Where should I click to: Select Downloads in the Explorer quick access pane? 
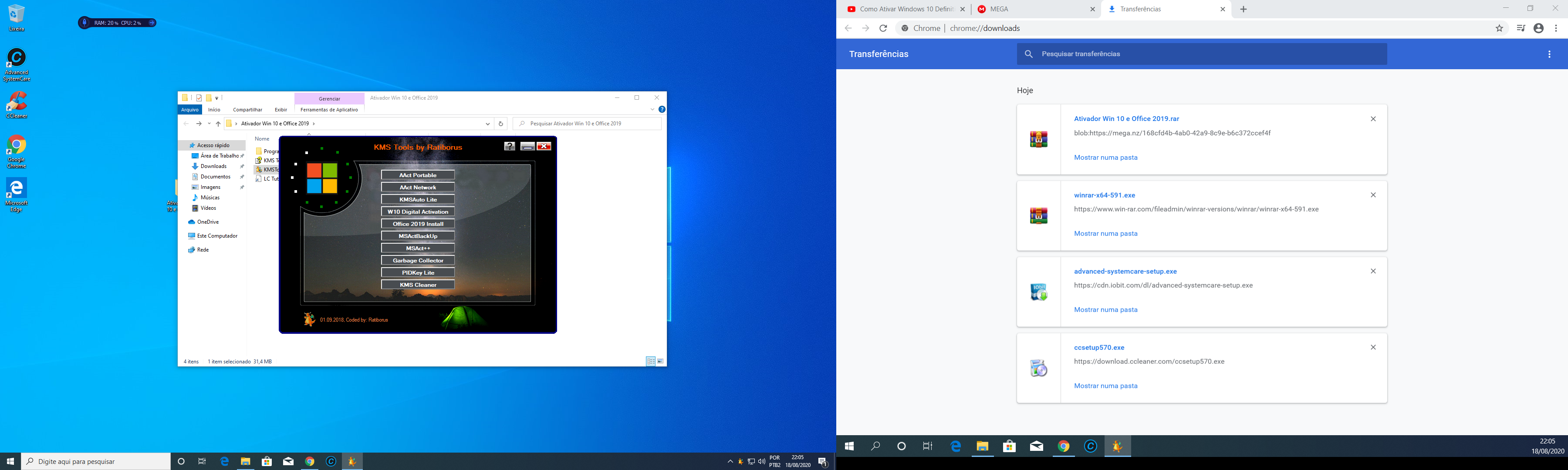pyautogui.click(x=214, y=167)
